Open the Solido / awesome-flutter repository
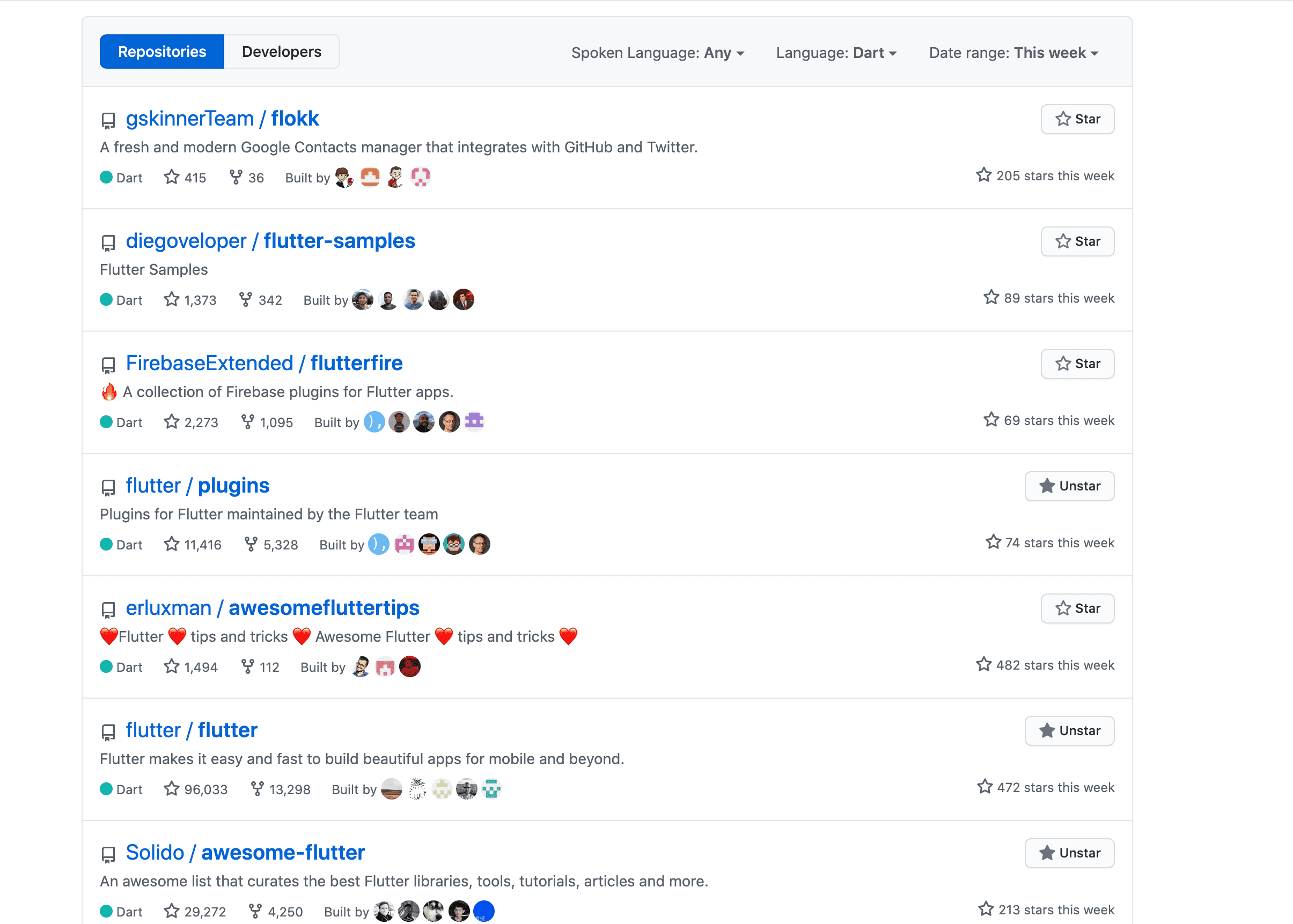Screen dimensions: 1293x924 (245, 852)
